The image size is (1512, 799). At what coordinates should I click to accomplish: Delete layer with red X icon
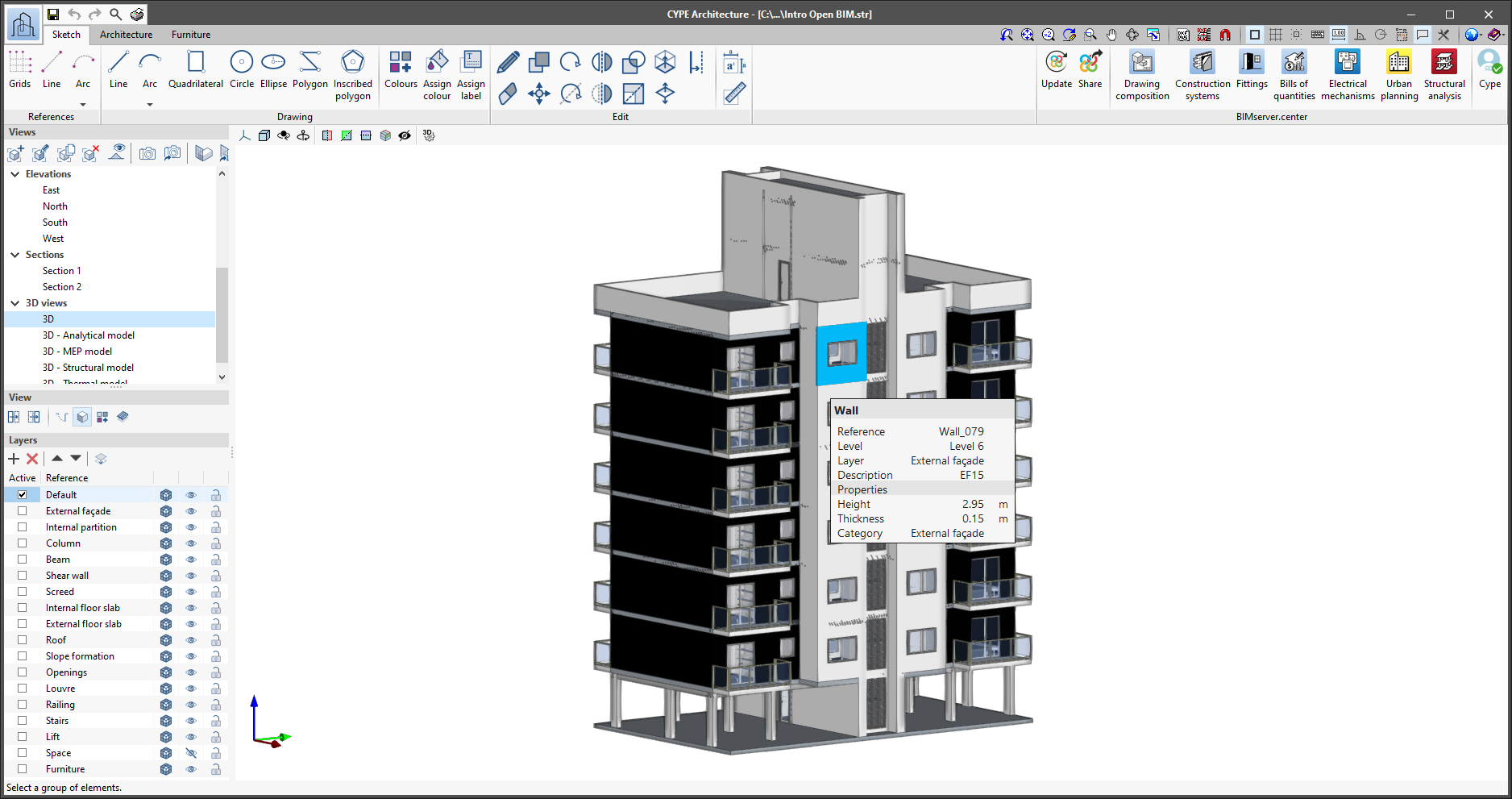click(x=32, y=459)
